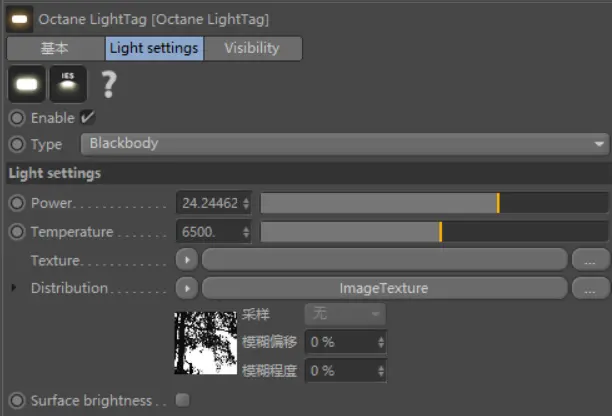The image size is (612, 416).
Task: Switch to the Visibility tab
Action: click(252, 48)
